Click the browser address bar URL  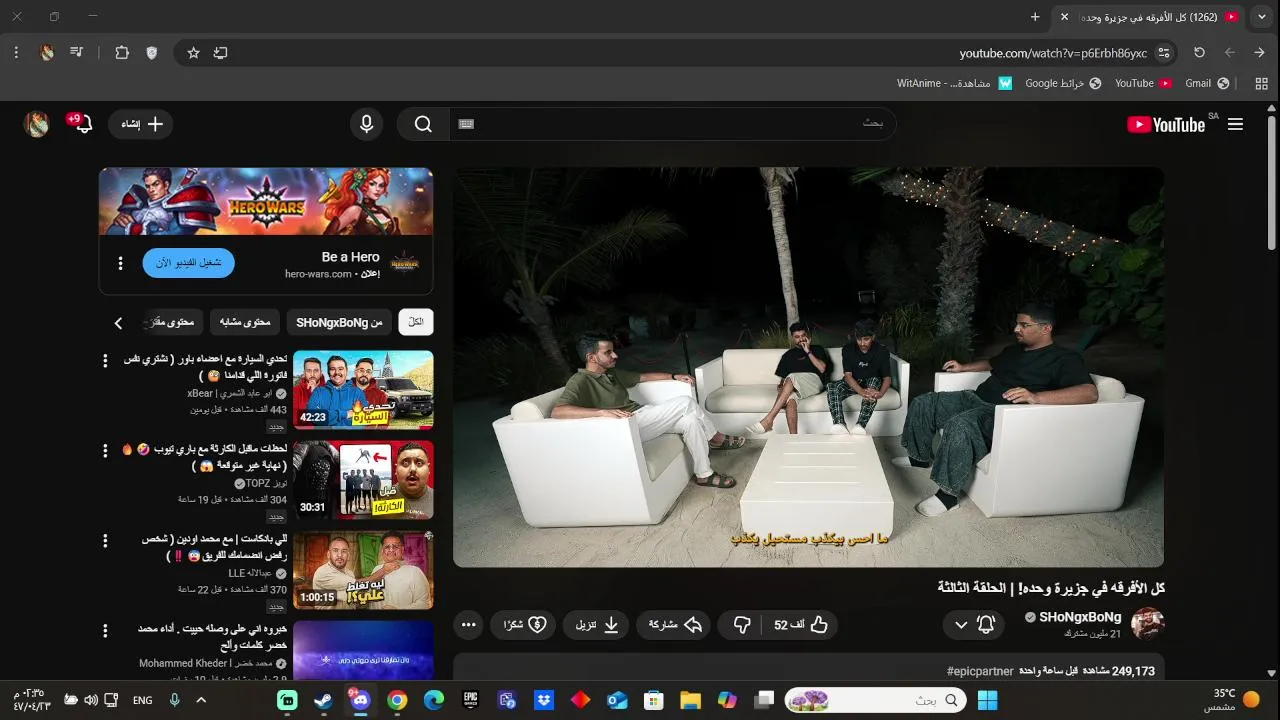pos(1053,53)
